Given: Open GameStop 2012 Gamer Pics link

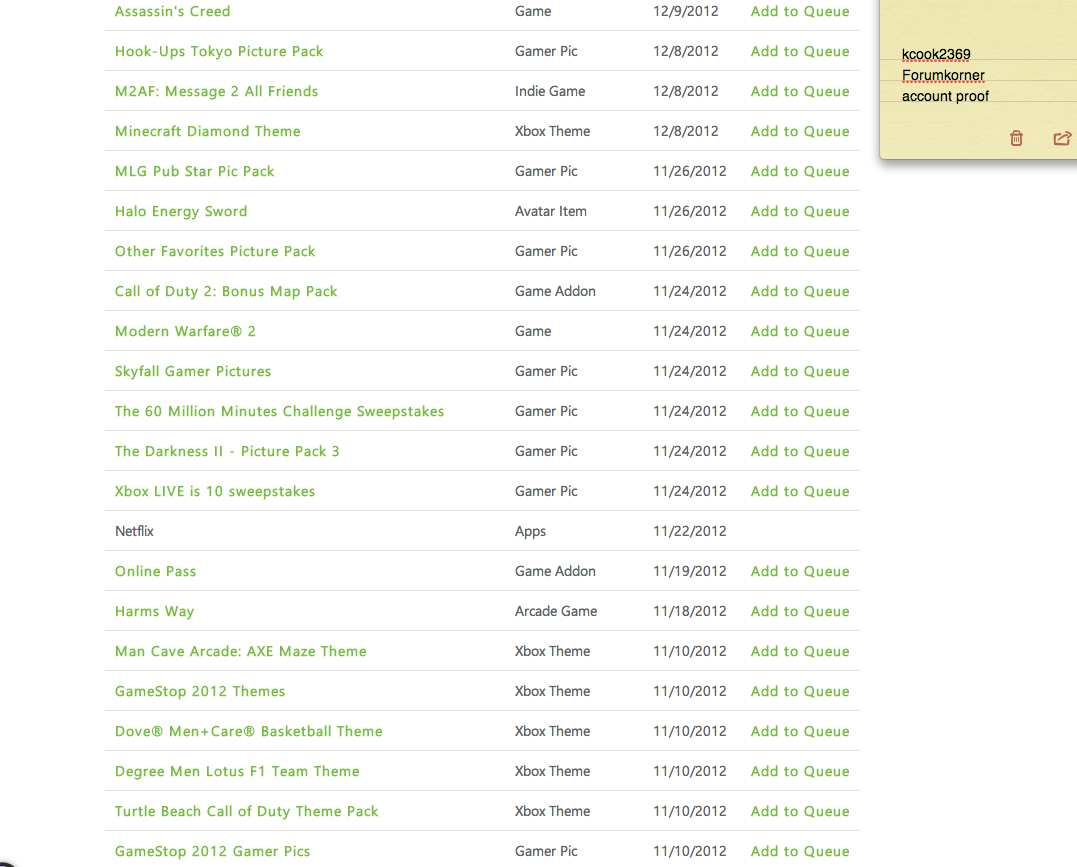Looking at the screenshot, I should (212, 851).
